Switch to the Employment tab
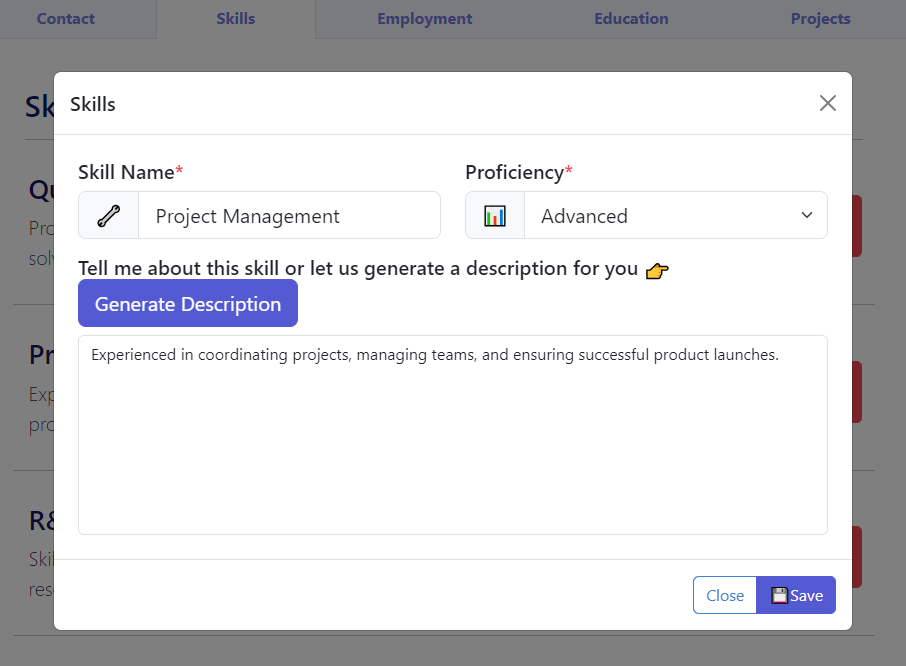The image size is (906, 666). (x=424, y=18)
